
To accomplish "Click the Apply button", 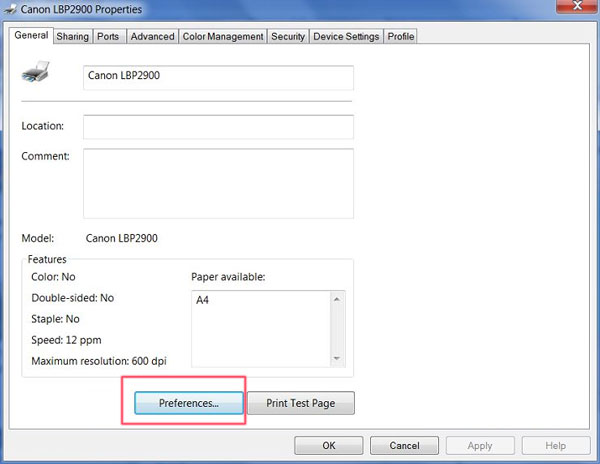I will point(480,446).
